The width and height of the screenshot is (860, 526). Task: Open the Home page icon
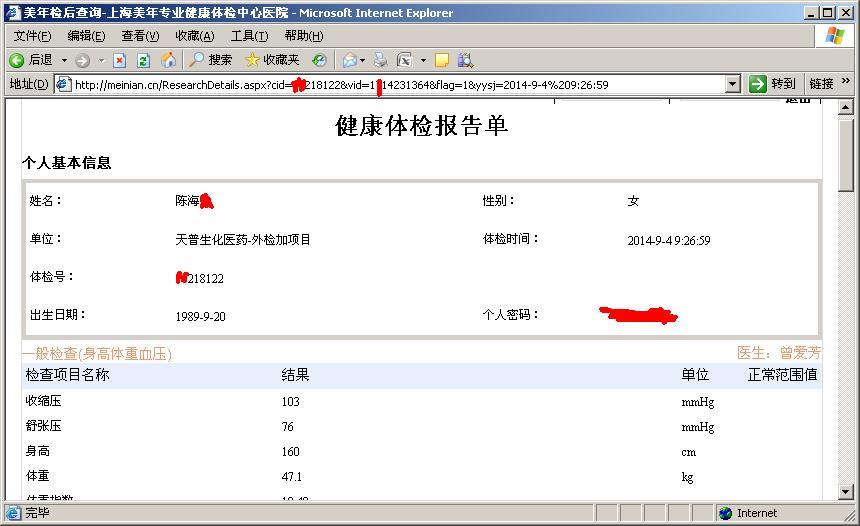pos(168,60)
